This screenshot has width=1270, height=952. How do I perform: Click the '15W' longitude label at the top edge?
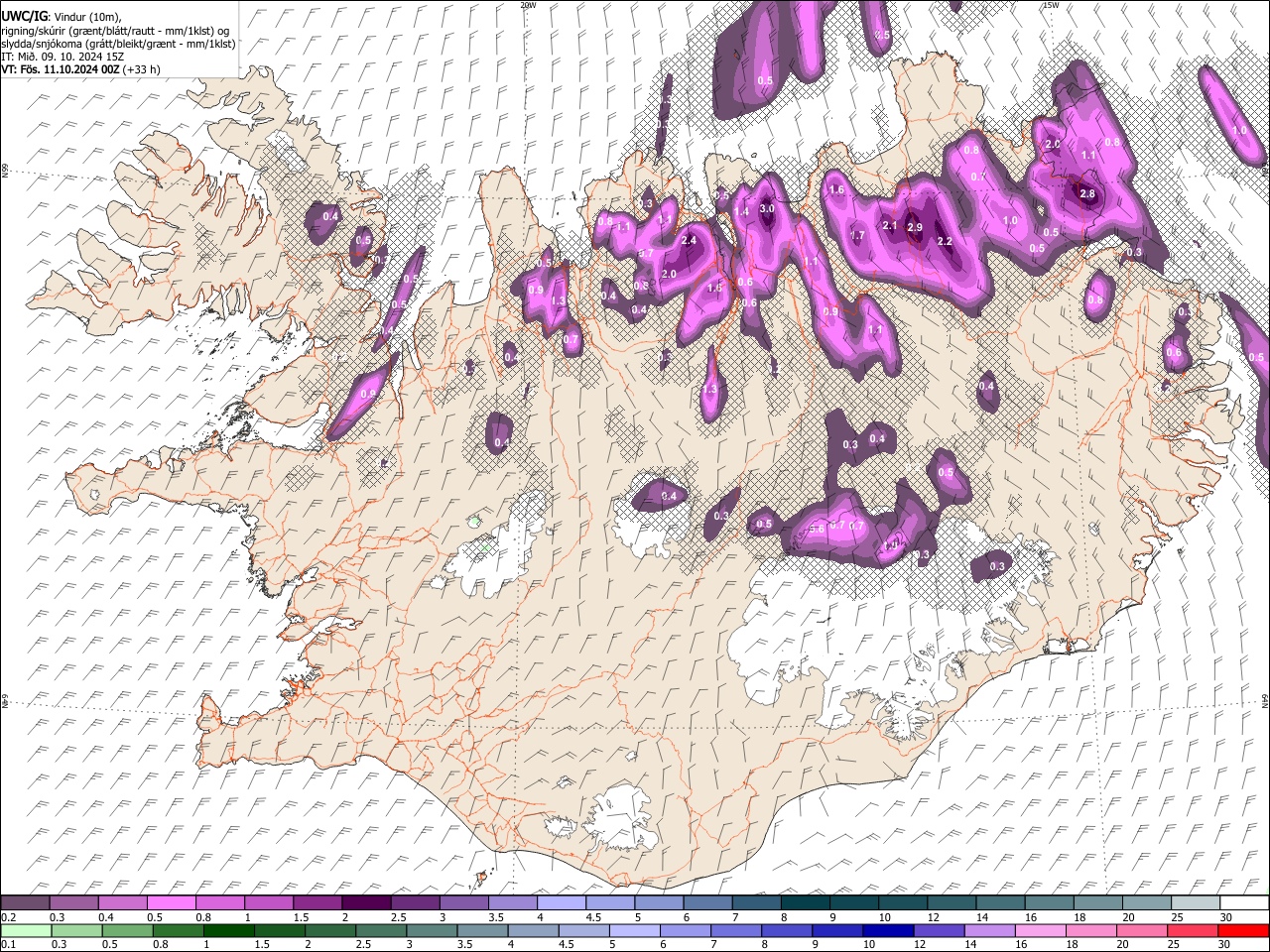pos(1051,5)
